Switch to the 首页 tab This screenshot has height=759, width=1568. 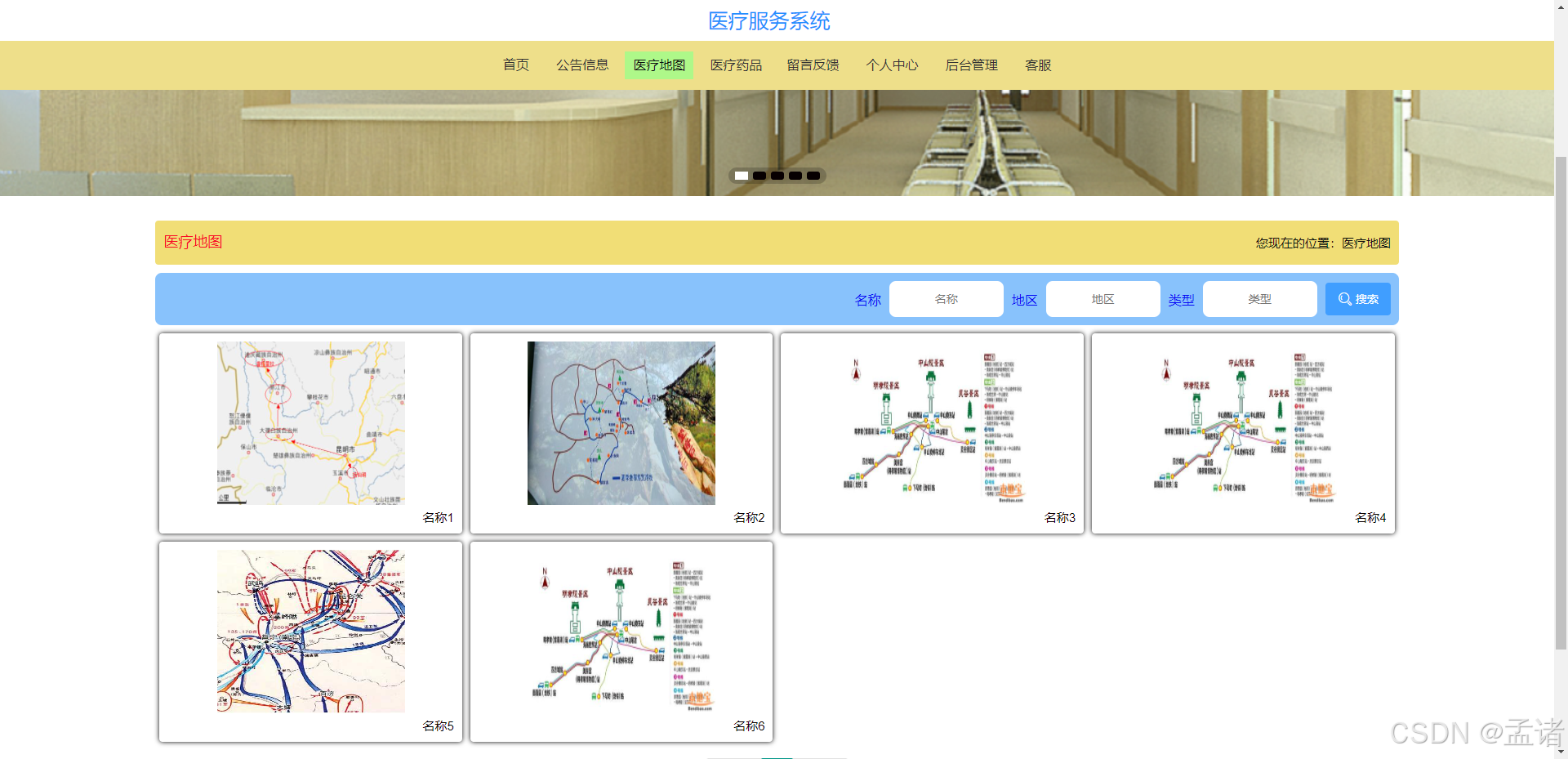(x=515, y=65)
